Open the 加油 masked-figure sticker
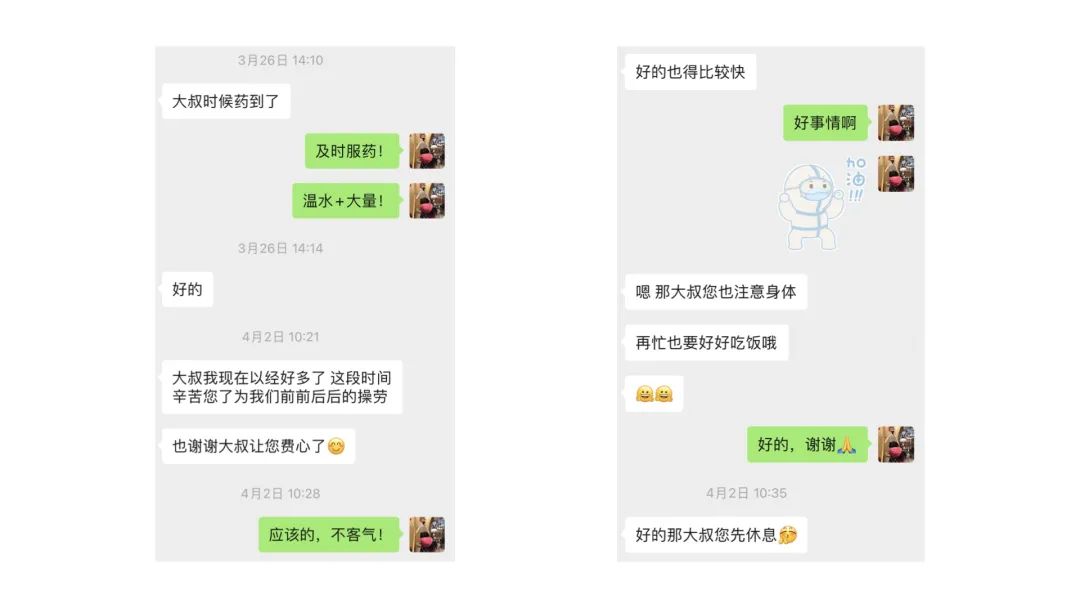The height and width of the screenshot is (608, 1080). pos(821,203)
